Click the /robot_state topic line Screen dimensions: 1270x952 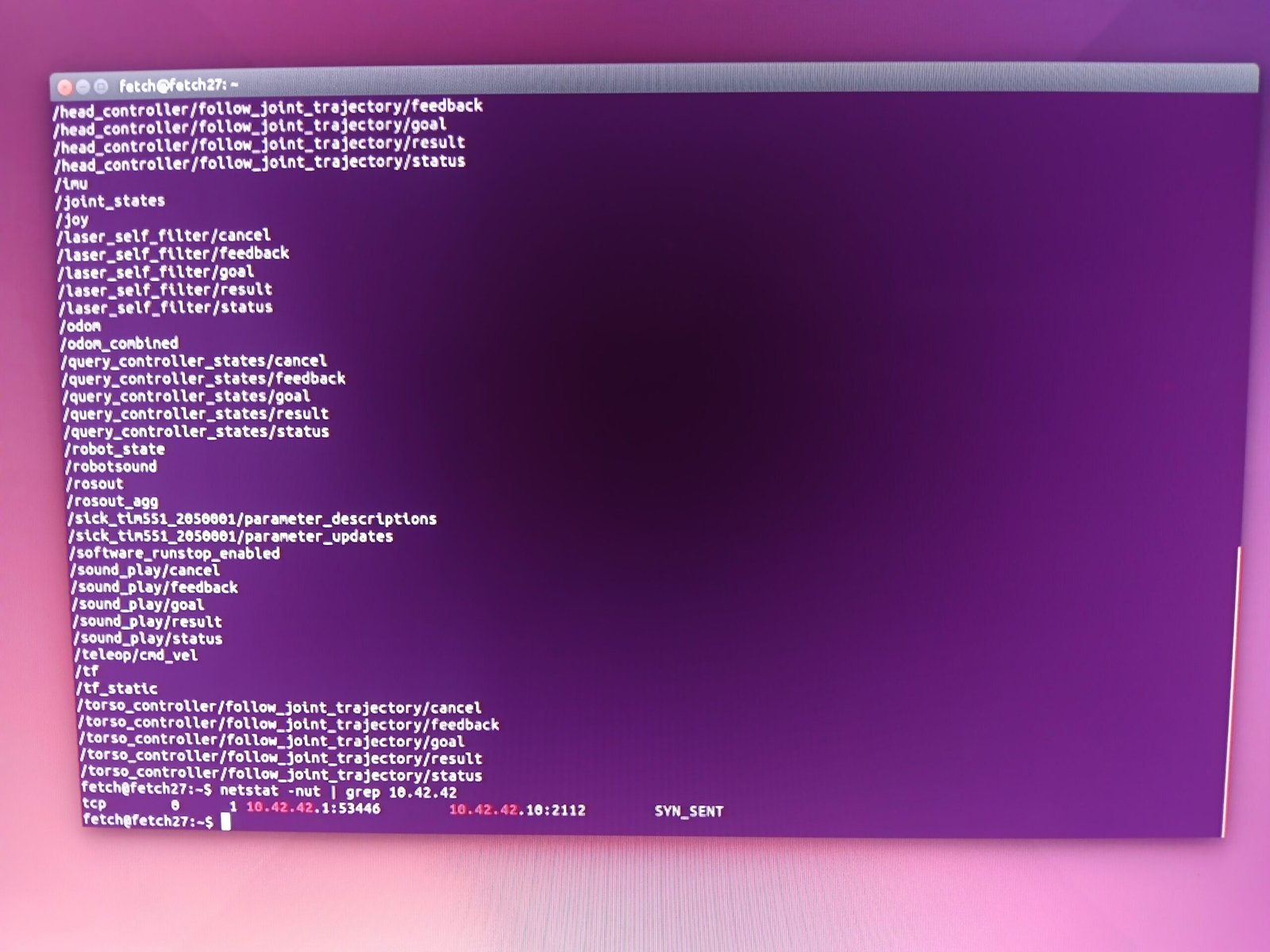115,449
